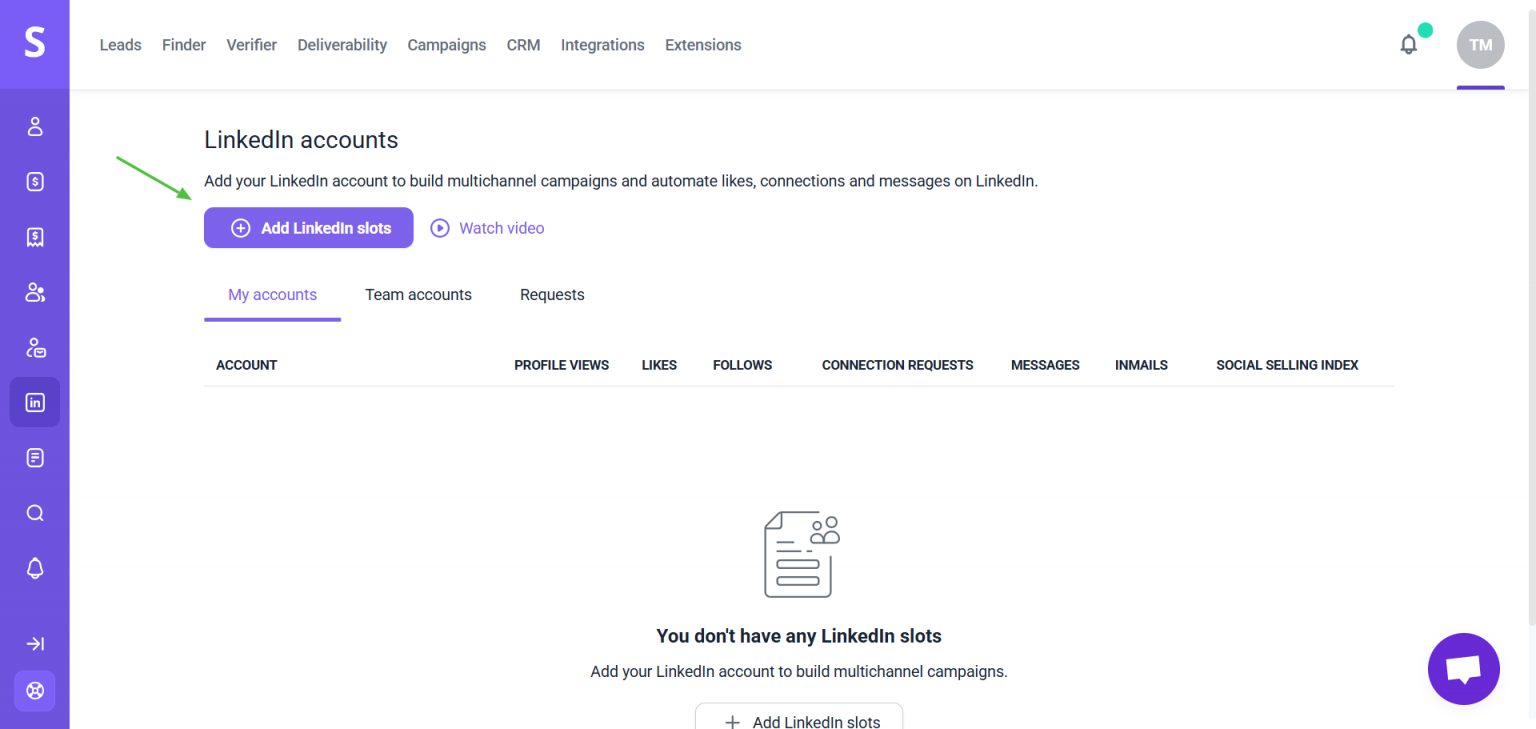The width and height of the screenshot is (1536, 729).
Task: Select the My accounts tab
Action: click(x=272, y=295)
